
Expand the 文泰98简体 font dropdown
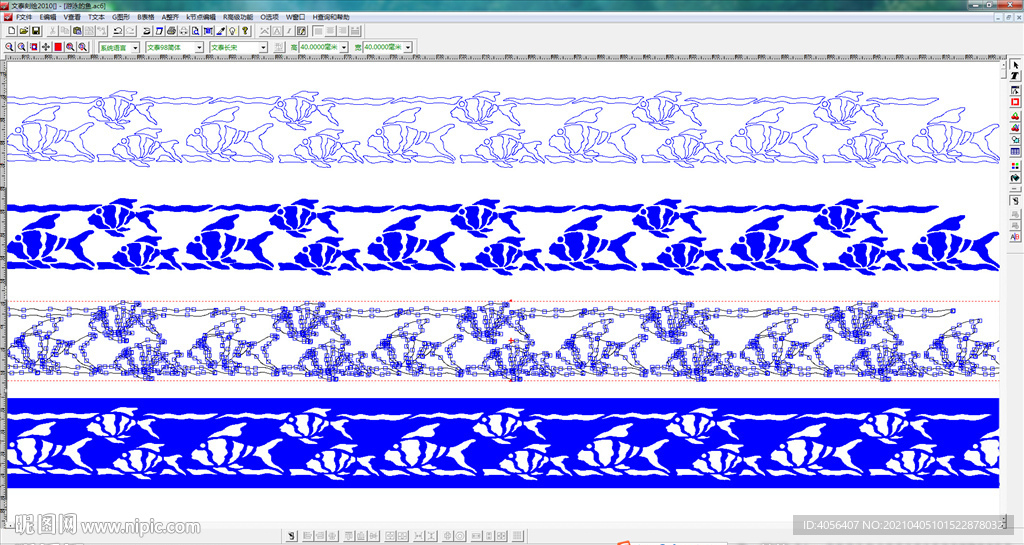pos(199,47)
